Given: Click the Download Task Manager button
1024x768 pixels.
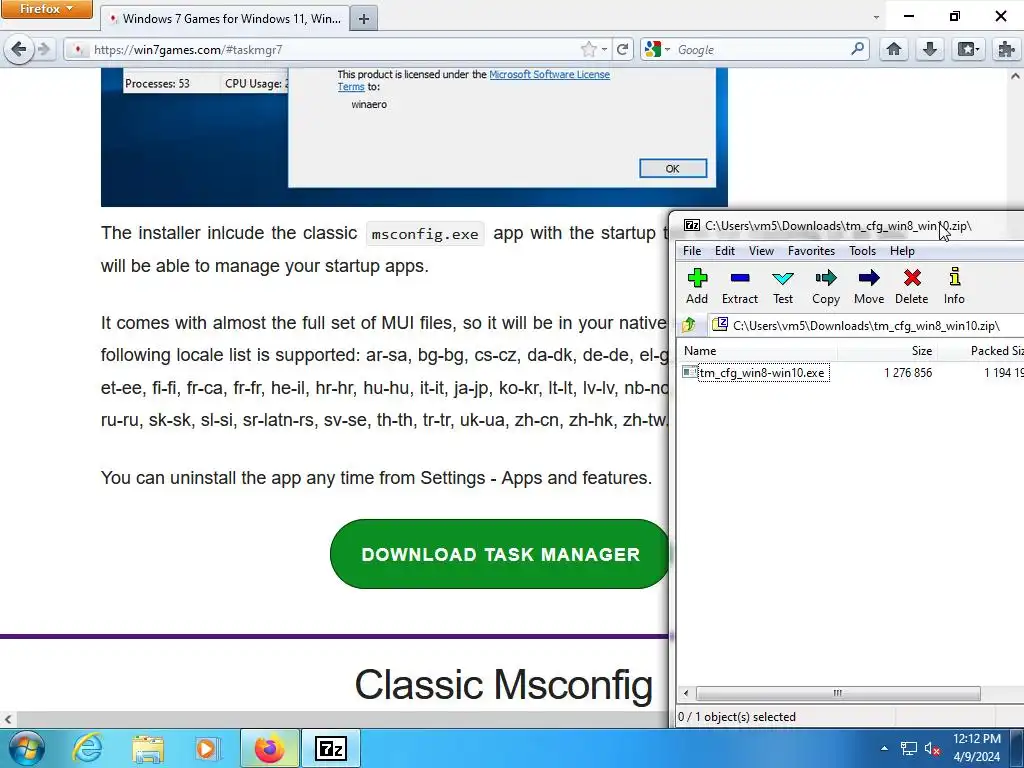Looking at the screenshot, I should [501, 554].
